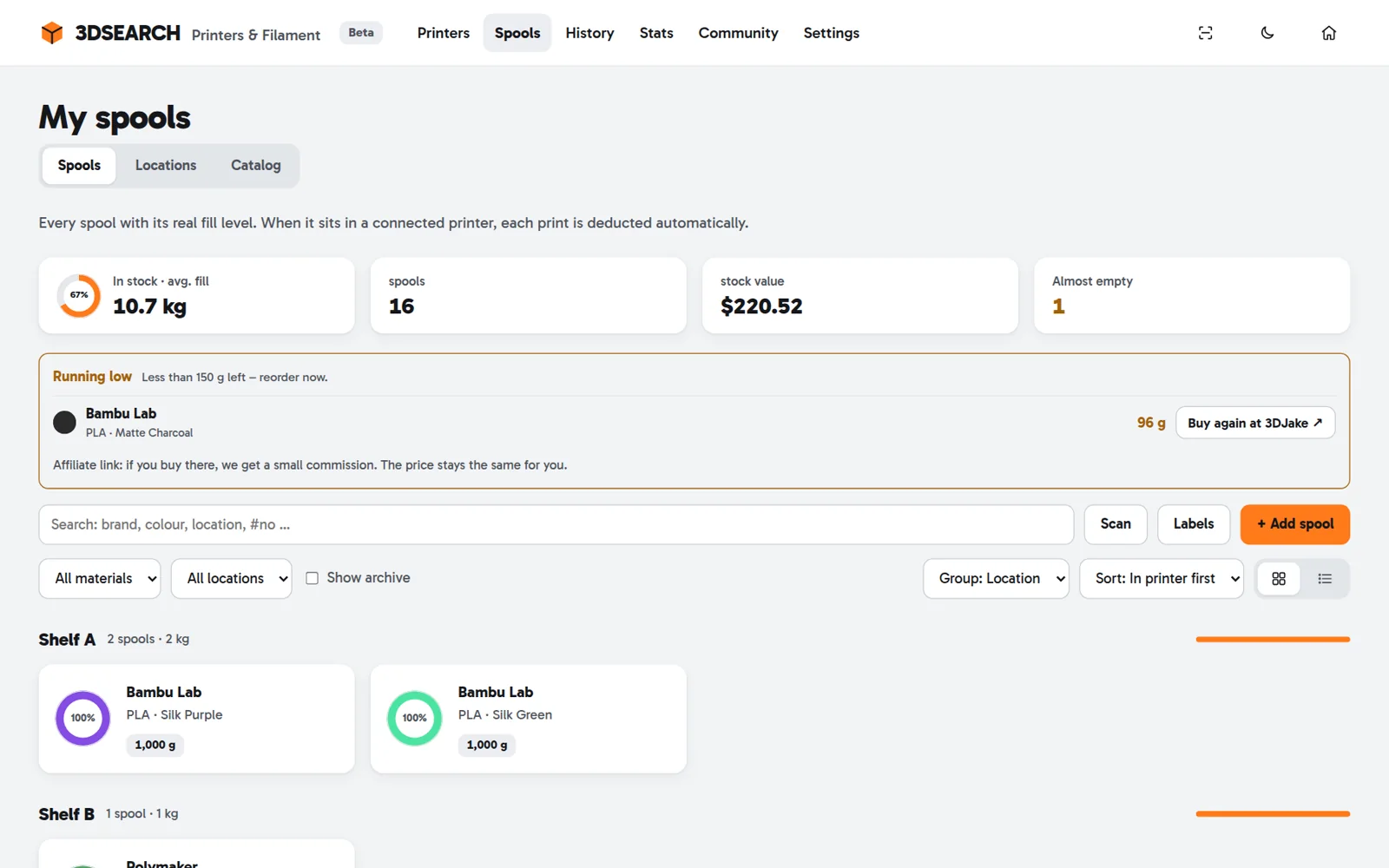Open the History menu item
Image resolution: width=1389 pixels, height=868 pixels.
[x=589, y=33]
